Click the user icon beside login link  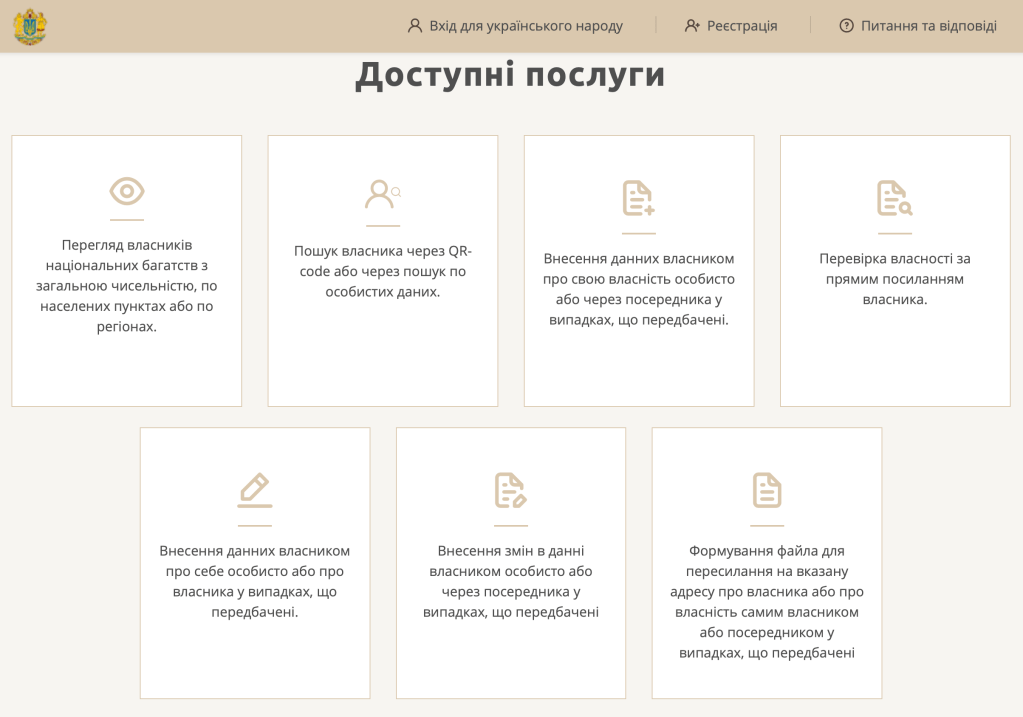415,26
